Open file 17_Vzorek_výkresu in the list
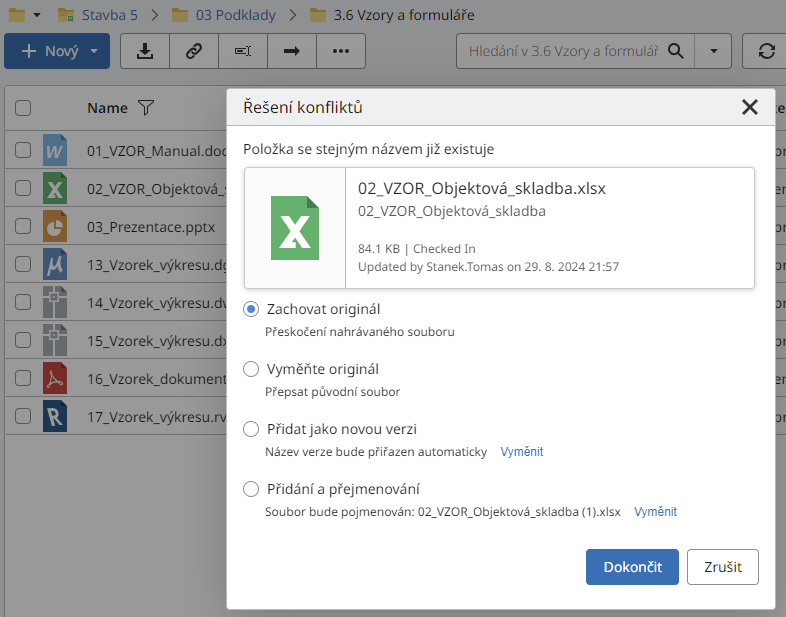This screenshot has width=786, height=617. [x=156, y=417]
